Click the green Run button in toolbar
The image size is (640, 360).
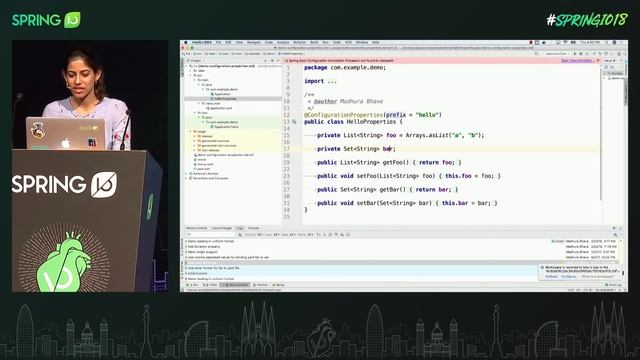575,53
